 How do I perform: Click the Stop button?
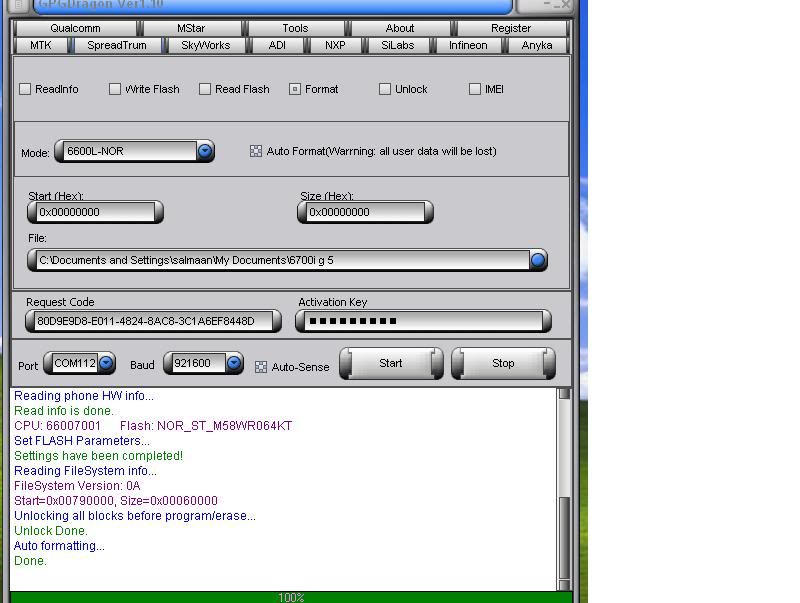click(503, 363)
